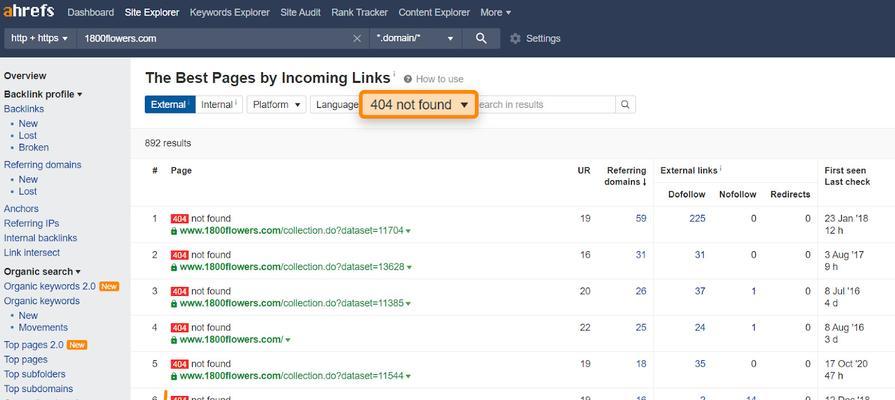
Task: Click the magnifier search button beside domain mode
Action: pyautogui.click(x=481, y=38)
